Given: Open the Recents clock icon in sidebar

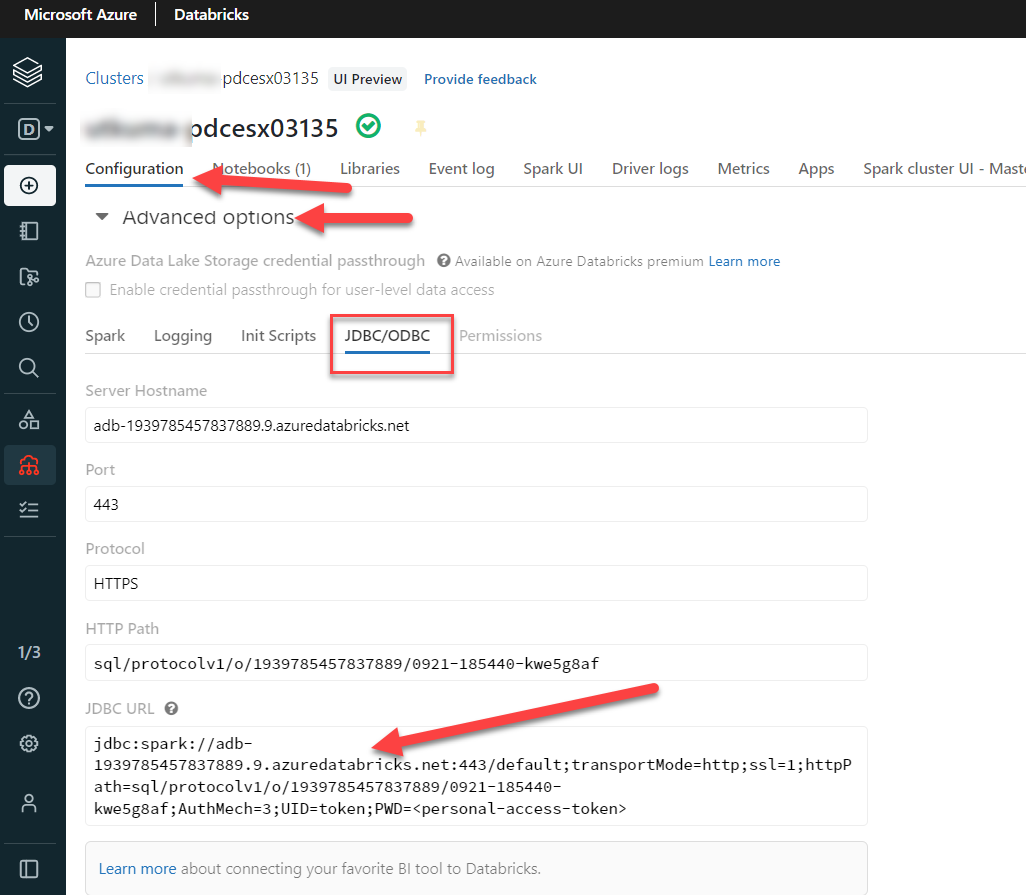Looking at the screenshot, I should pyautogui.click(x=29, y=322).
